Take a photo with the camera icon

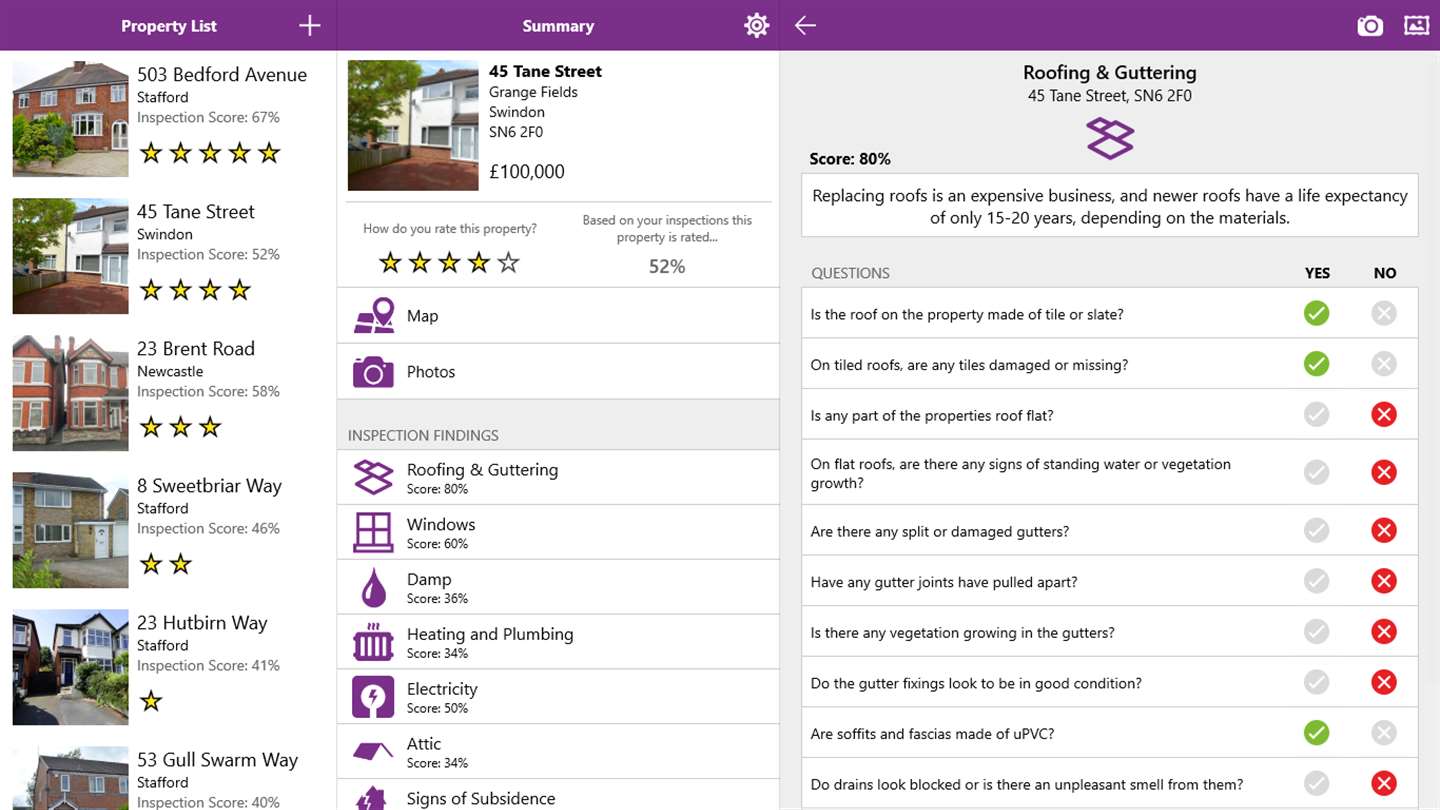click(x=1370, y=26)
